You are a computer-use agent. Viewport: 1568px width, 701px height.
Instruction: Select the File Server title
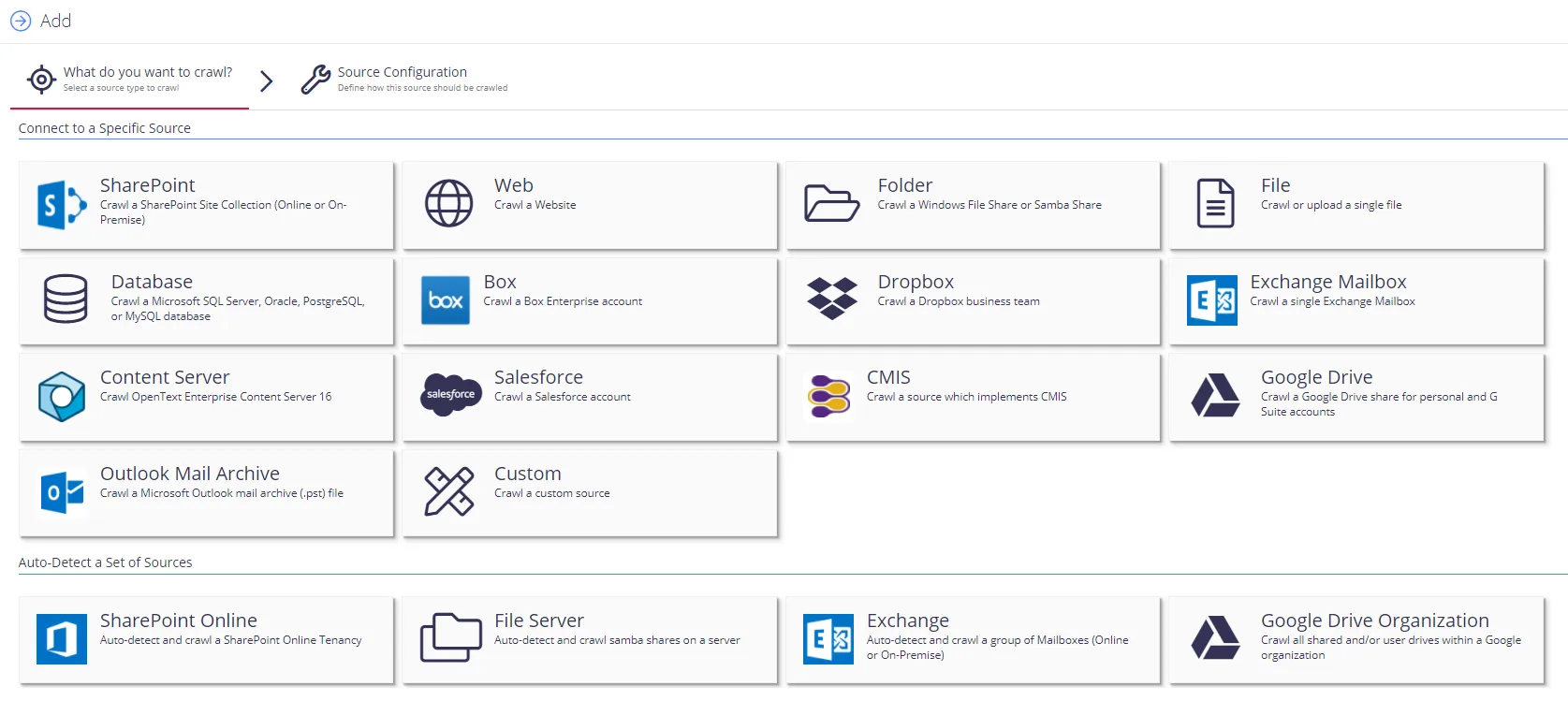[539, 621]
